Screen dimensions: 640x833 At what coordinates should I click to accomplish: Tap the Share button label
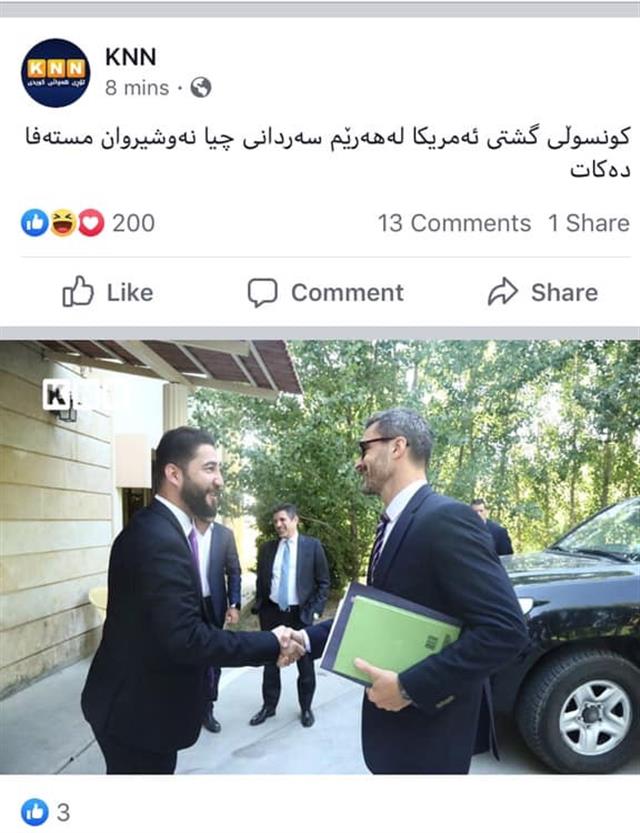[x=565, y=293]
